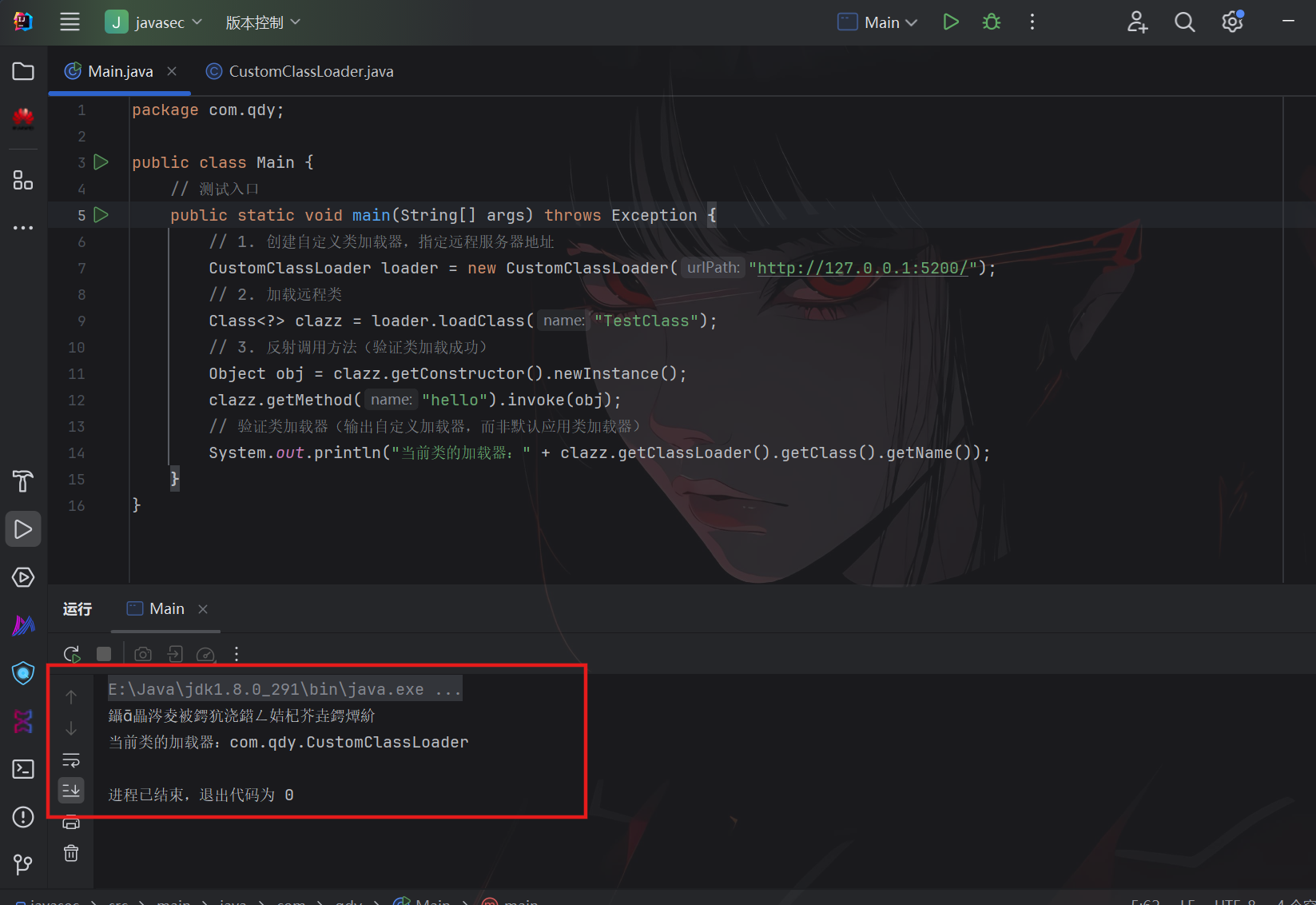The width and height of the screenshot is (1316, 905).
Task: Switch to the CustomClassLoader.java tab
Action: (300, 71)
